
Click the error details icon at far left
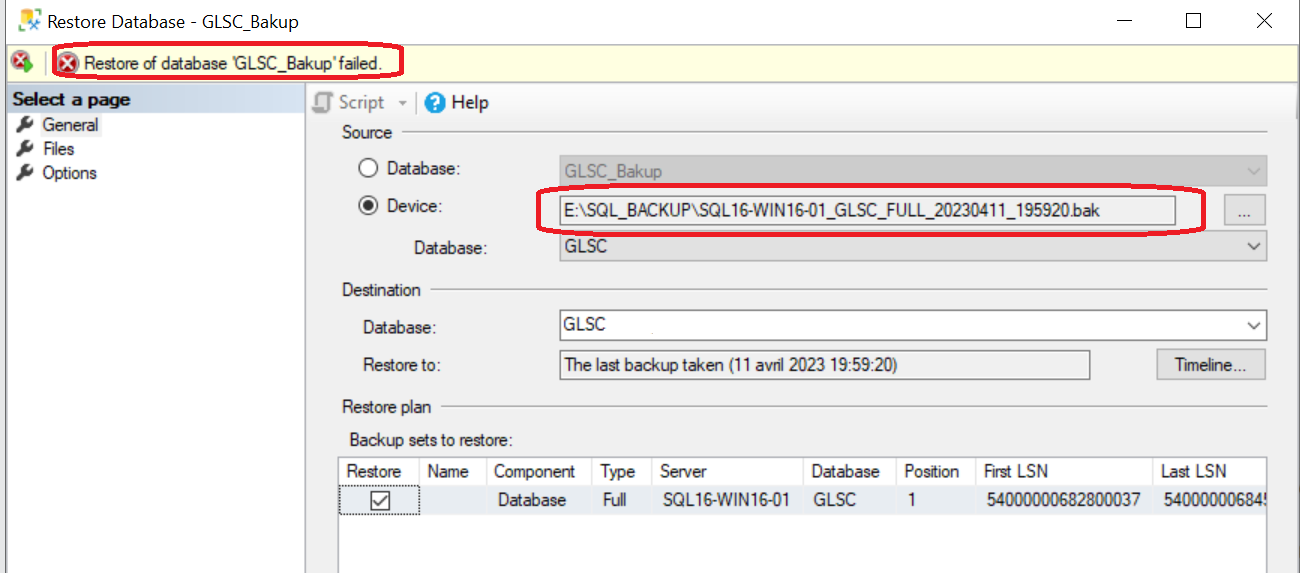21,62
